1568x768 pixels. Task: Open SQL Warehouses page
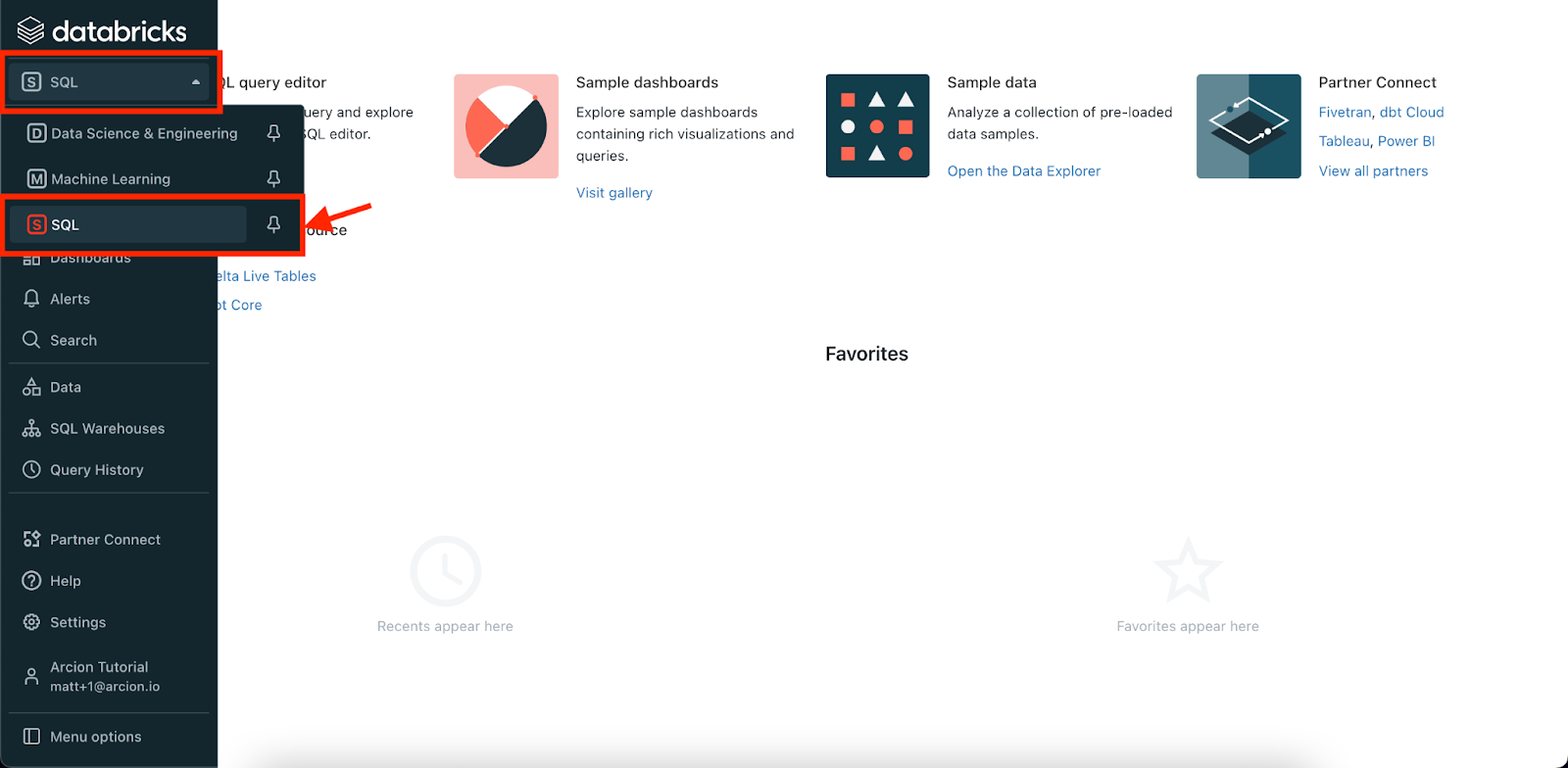click(108, 428)
